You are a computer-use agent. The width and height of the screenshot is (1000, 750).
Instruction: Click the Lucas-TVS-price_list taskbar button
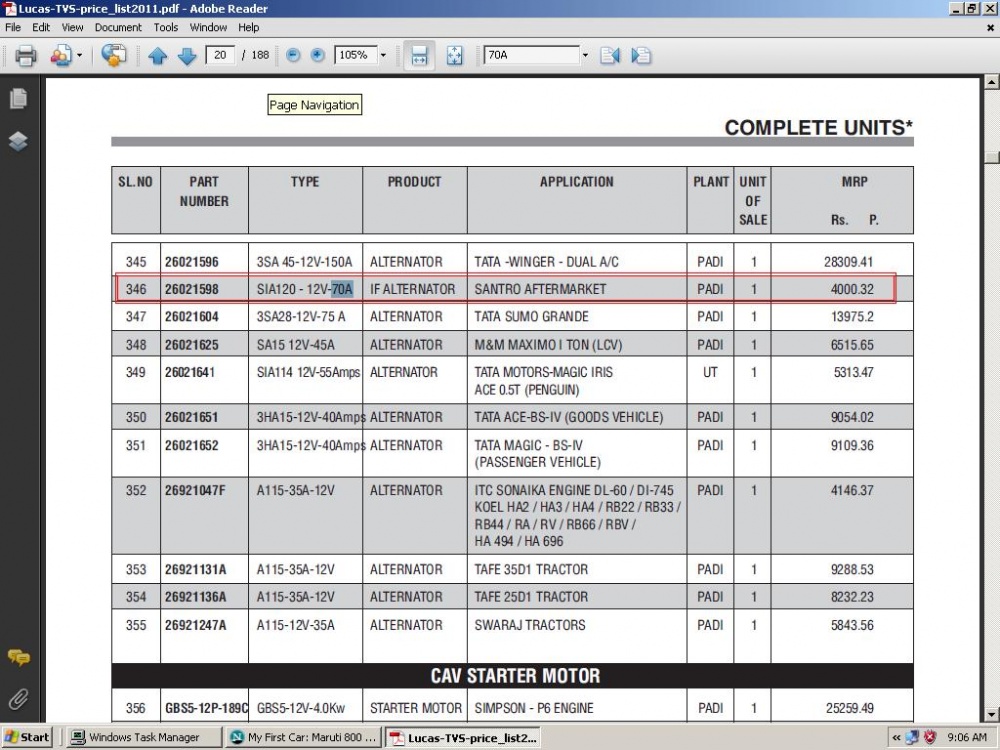pyautogui.click(x=464, y=737)
